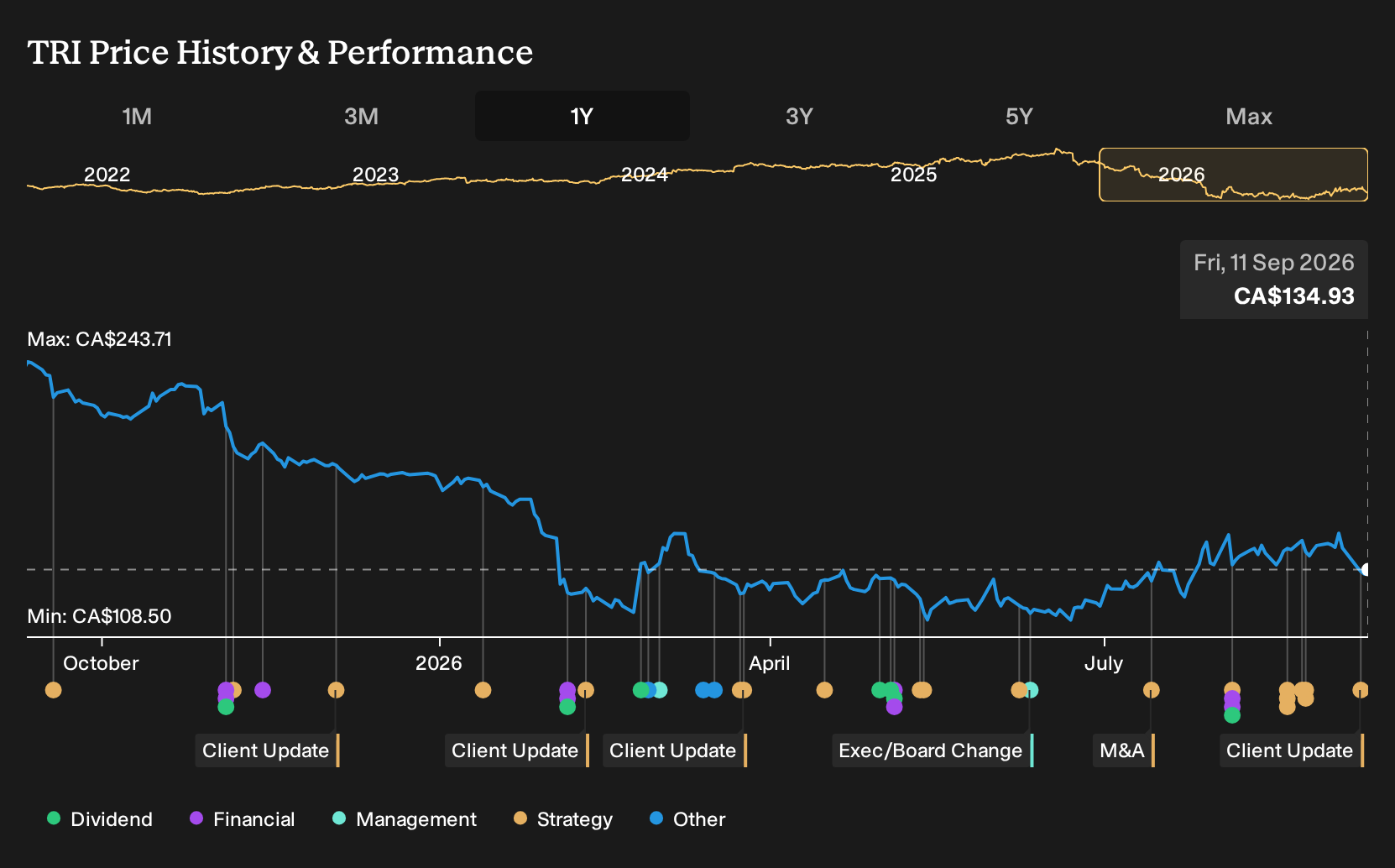Click the orange Strategy legend dot

[x=520, y=818]
